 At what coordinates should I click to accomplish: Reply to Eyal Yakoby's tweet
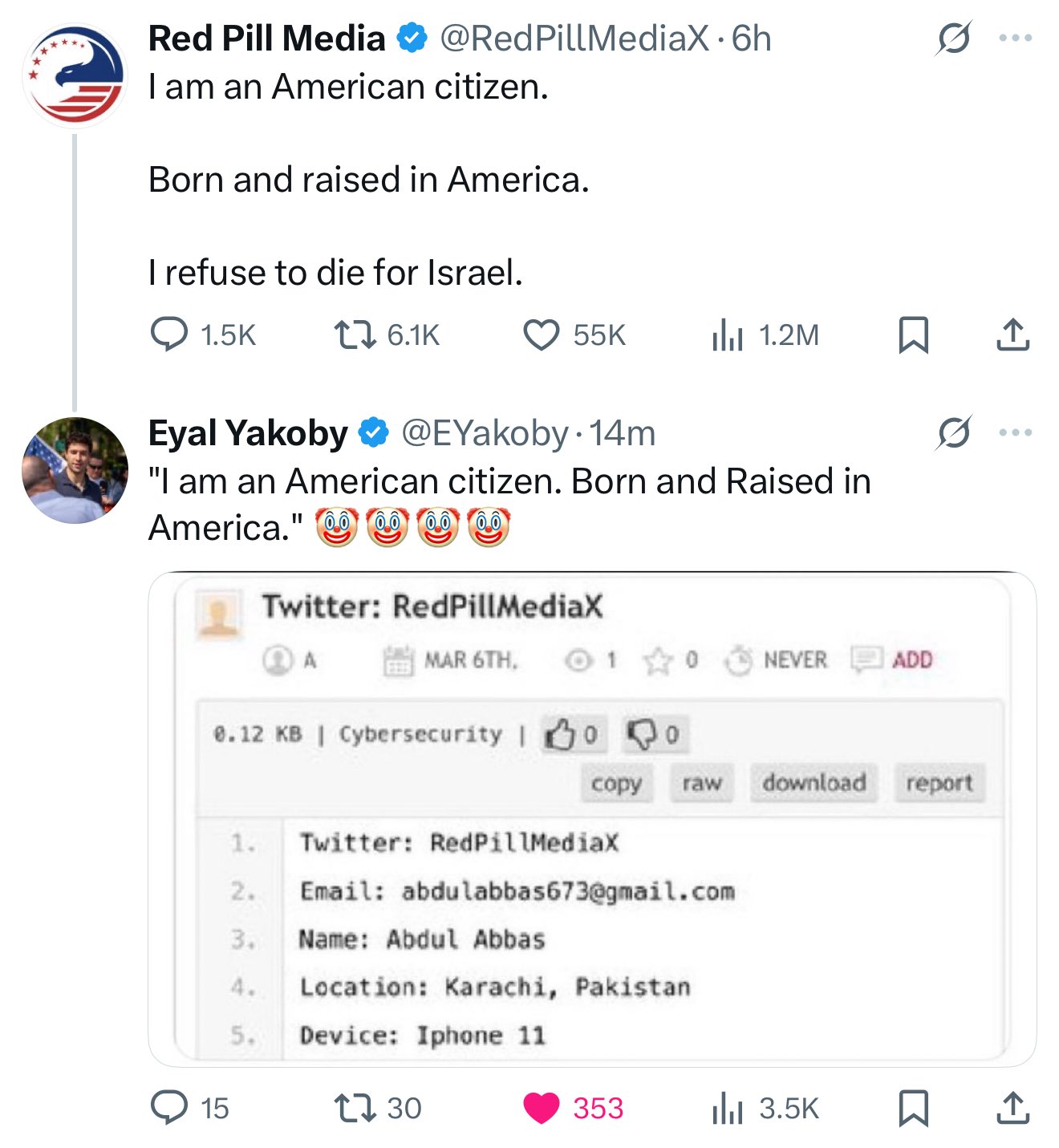(x=169, y=1108)
